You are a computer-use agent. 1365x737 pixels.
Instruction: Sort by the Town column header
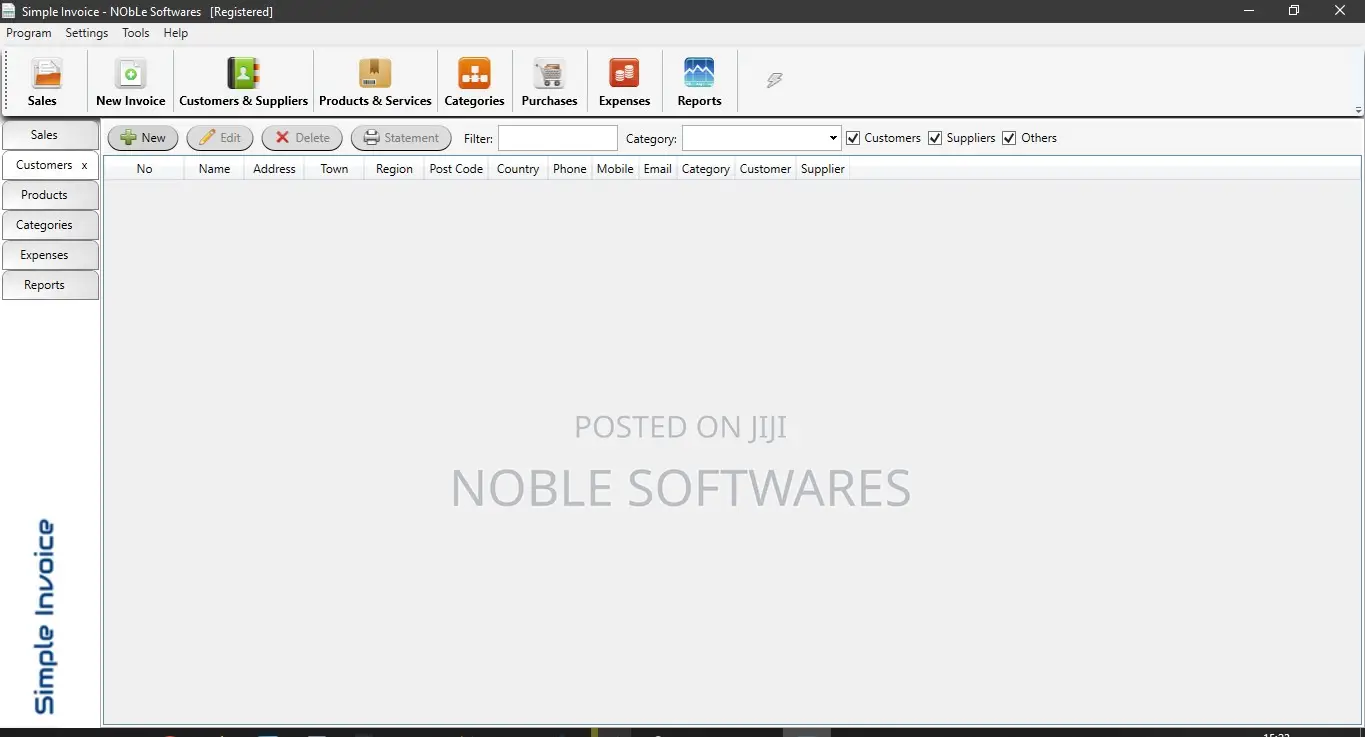(334, 169)
